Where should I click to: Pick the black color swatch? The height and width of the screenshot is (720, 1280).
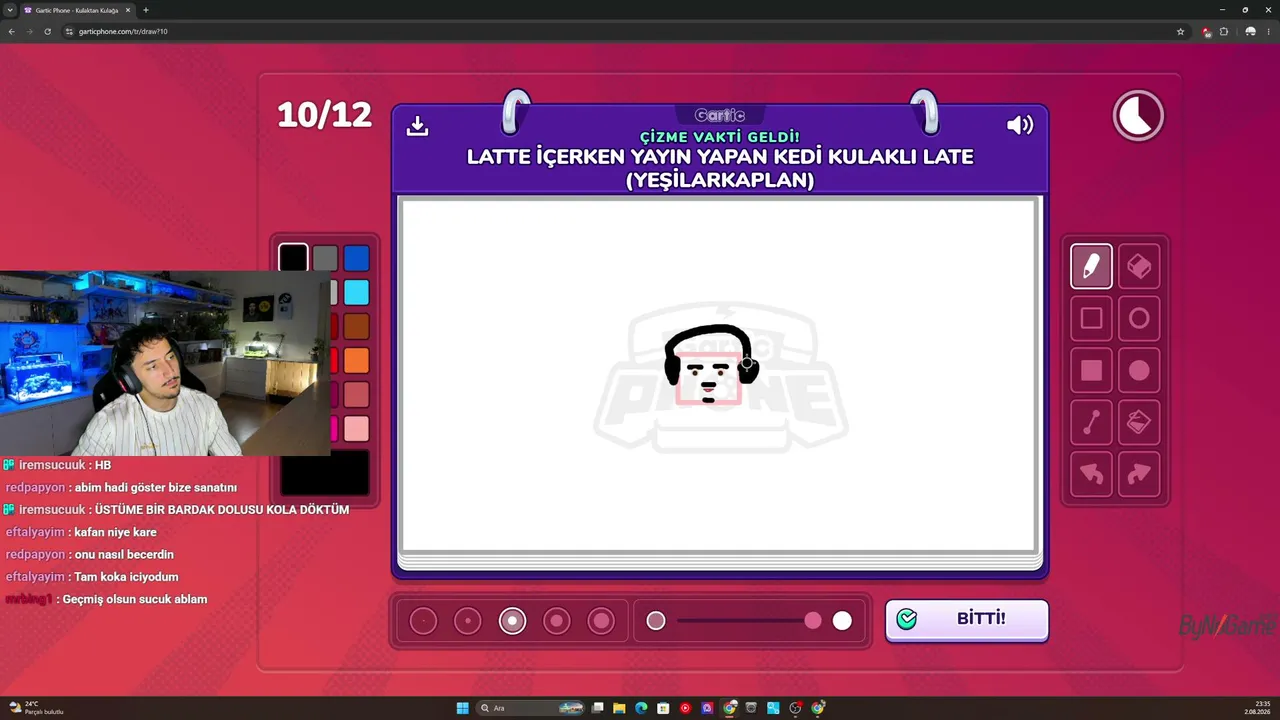[294, 258]
